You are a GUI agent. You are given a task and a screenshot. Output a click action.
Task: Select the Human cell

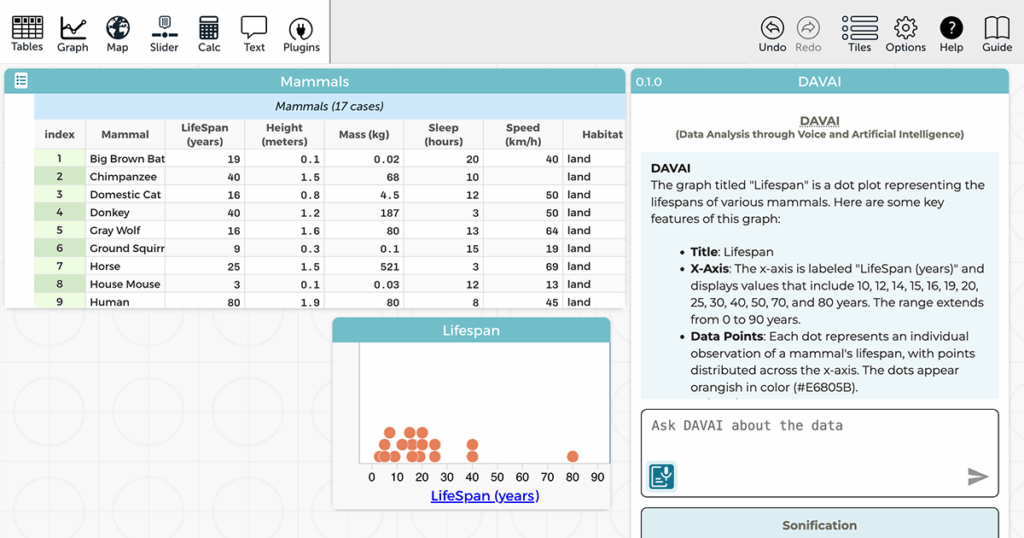(x=125, y=302)
